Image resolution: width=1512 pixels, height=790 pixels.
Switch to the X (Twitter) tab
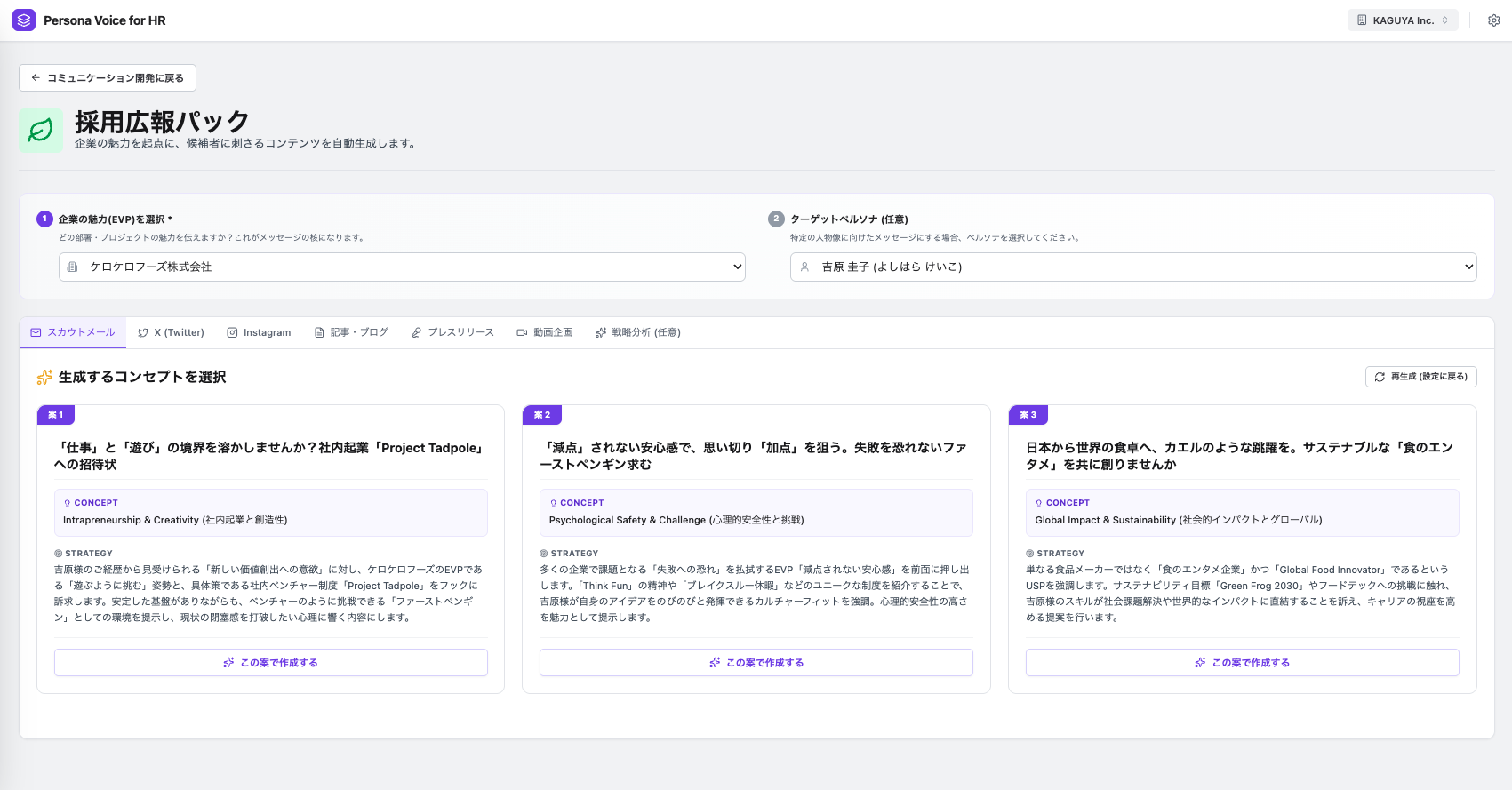pos(172,332)
